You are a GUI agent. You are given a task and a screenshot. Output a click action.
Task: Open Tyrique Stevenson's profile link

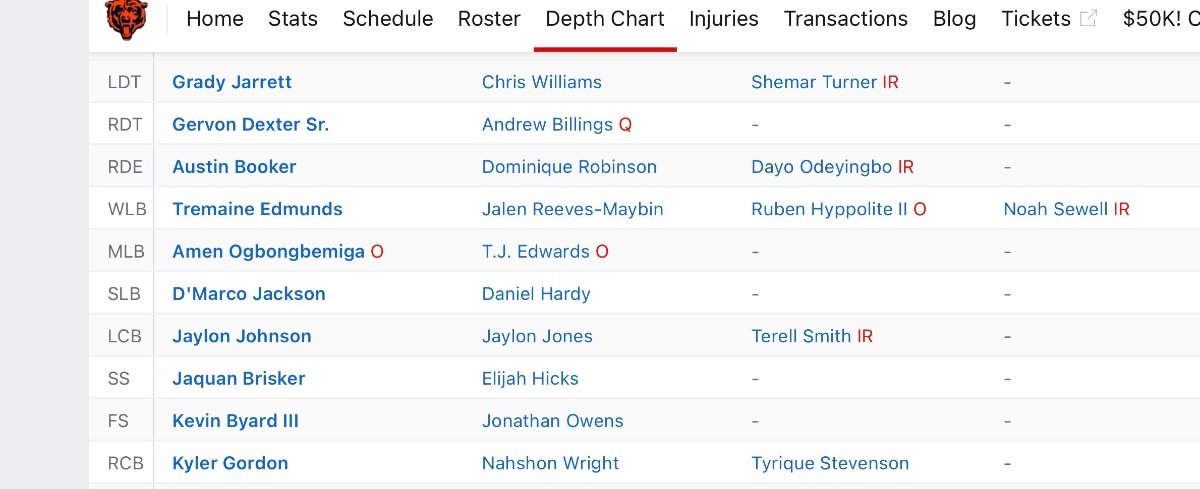pyautogui.click(x=830, y=463)
